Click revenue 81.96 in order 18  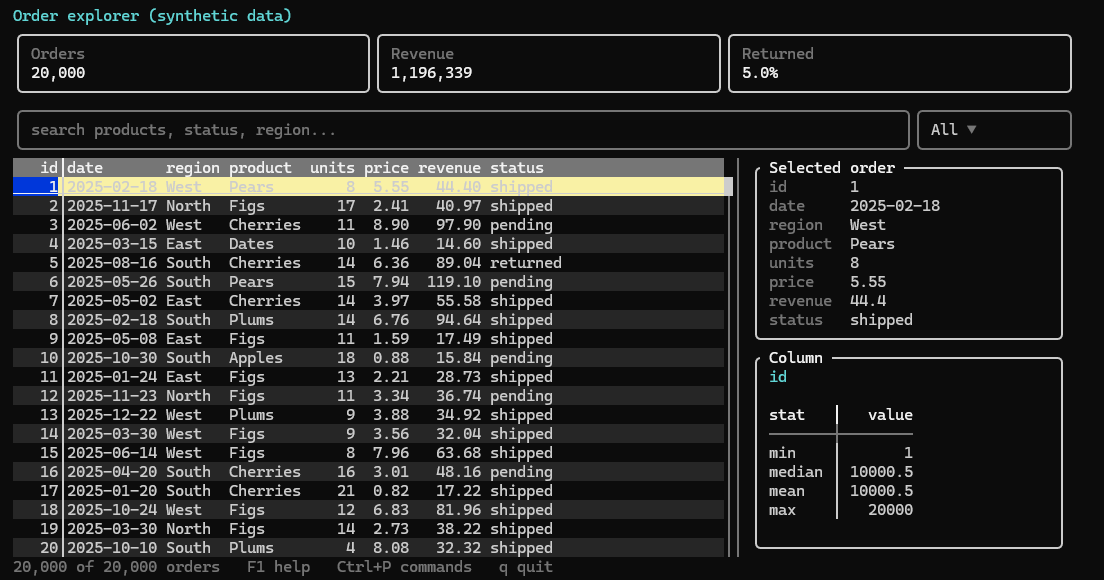[458, 510]
